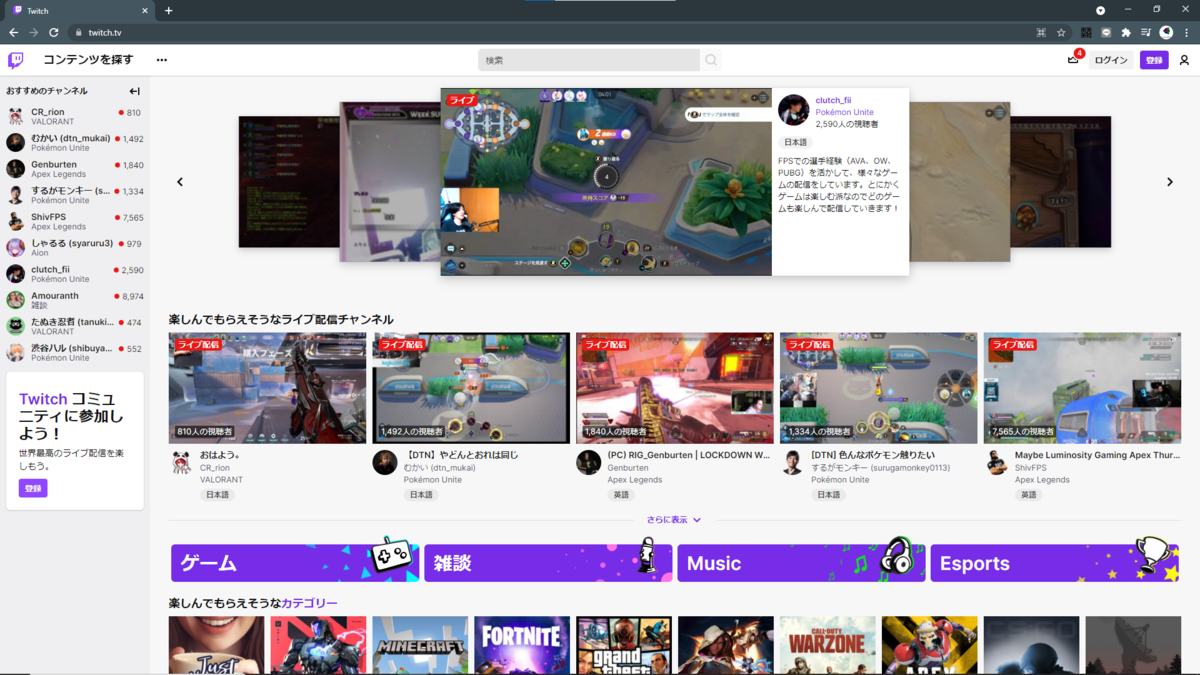Screen dimensions: 1200x675
Task: Click featured carousel stream video
Action: (x=606, y=182)
